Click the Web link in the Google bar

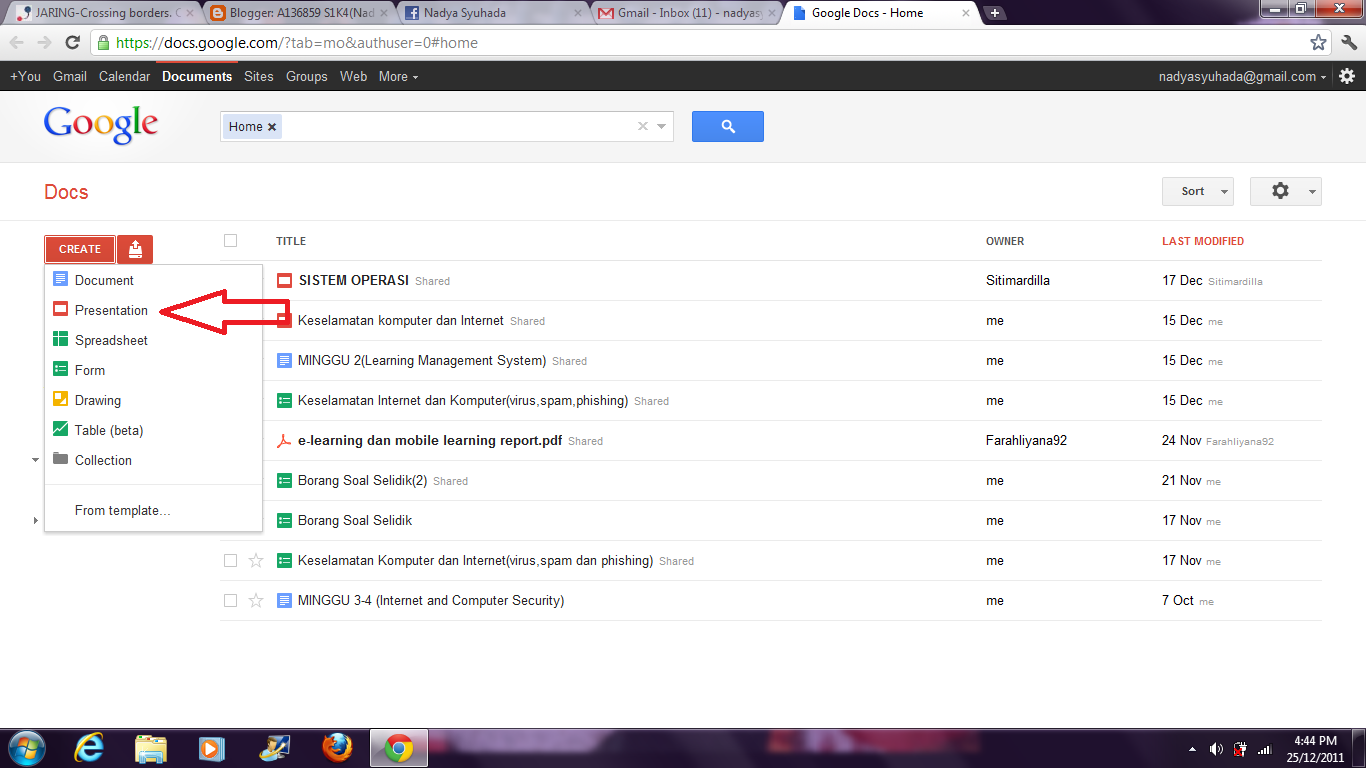(x=353, y=76)
